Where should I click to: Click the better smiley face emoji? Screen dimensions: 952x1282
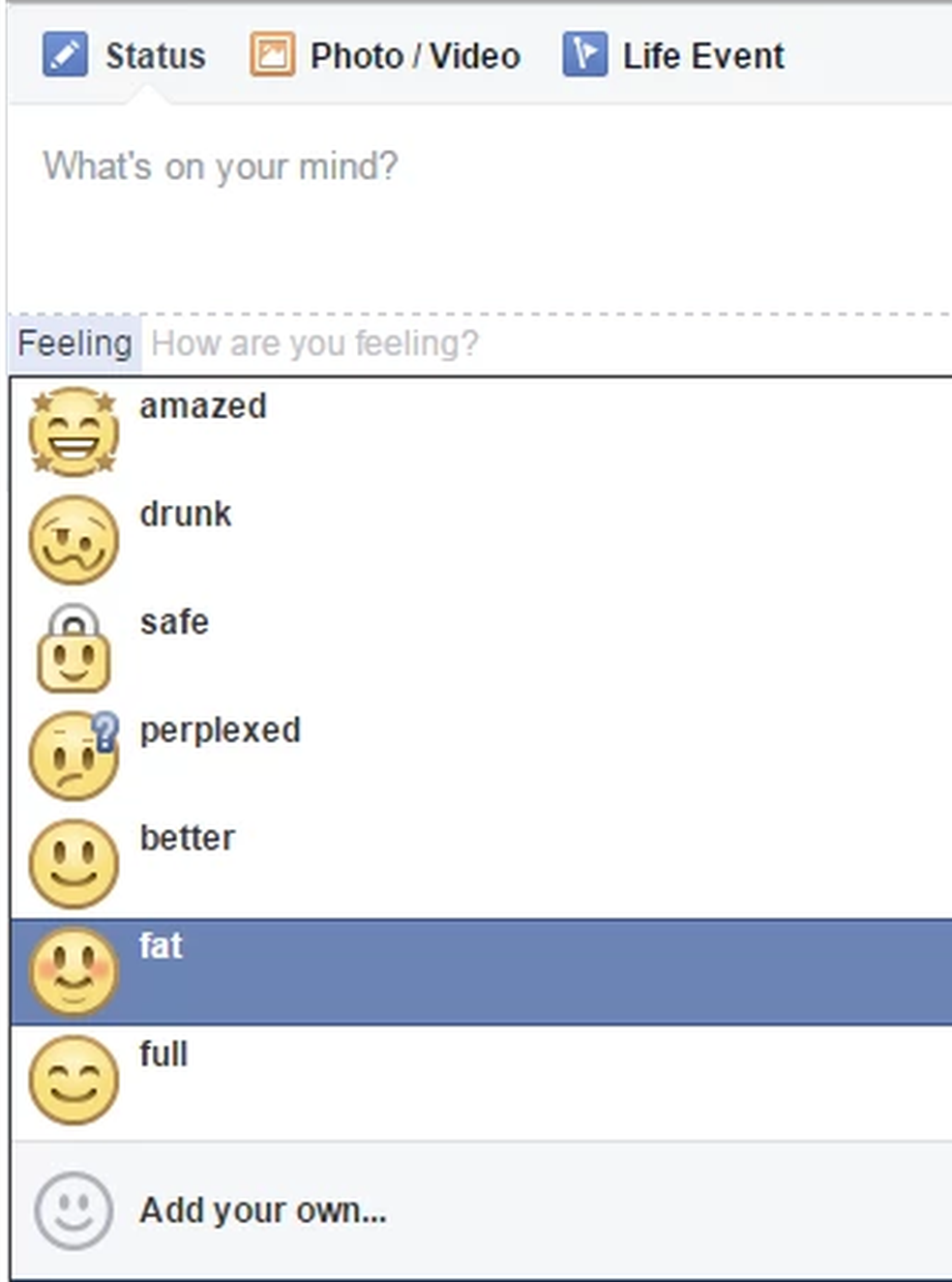click(74, 864)
